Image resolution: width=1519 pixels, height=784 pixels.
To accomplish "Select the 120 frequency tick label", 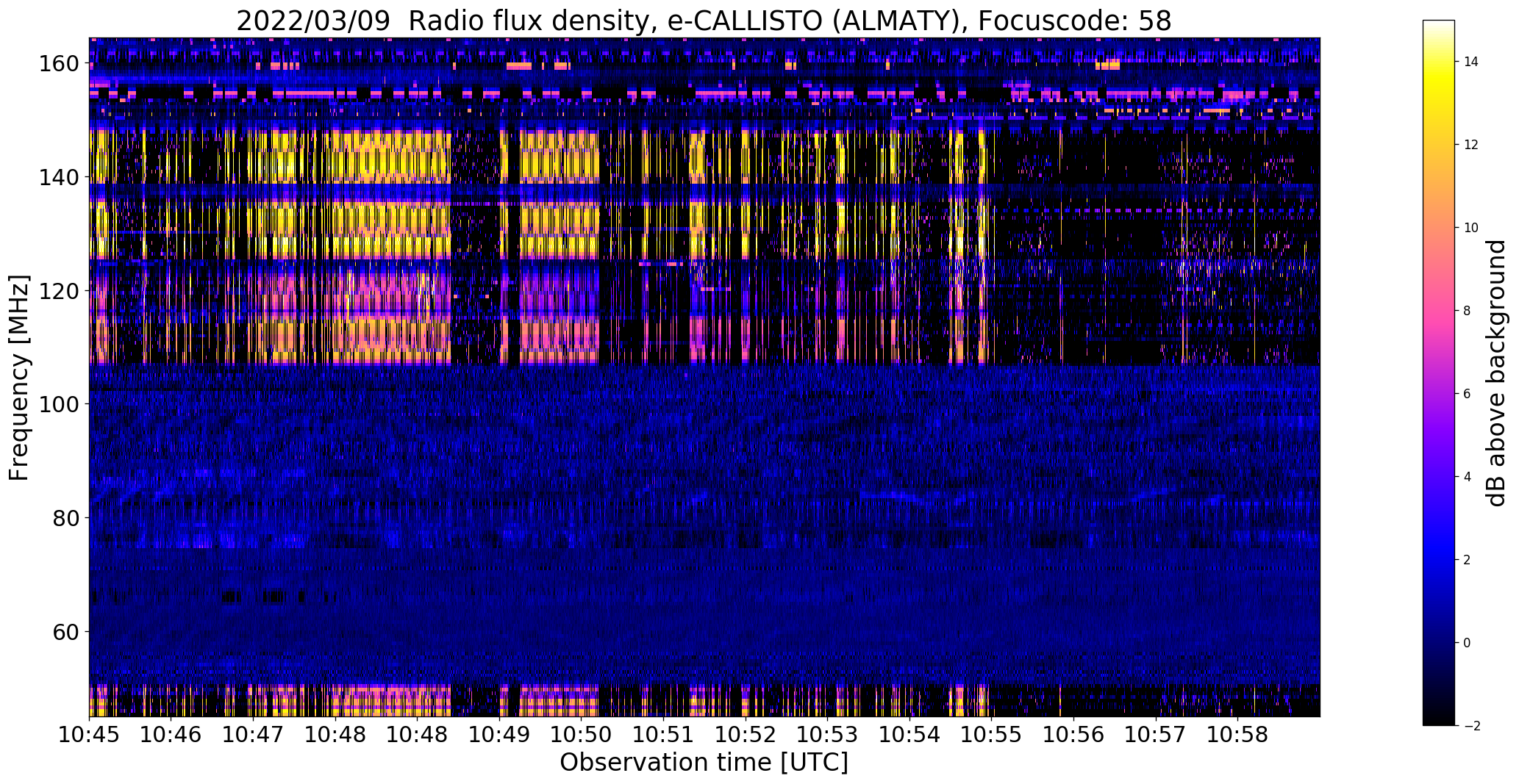I will pyautogui.click(x=58, y=291).
